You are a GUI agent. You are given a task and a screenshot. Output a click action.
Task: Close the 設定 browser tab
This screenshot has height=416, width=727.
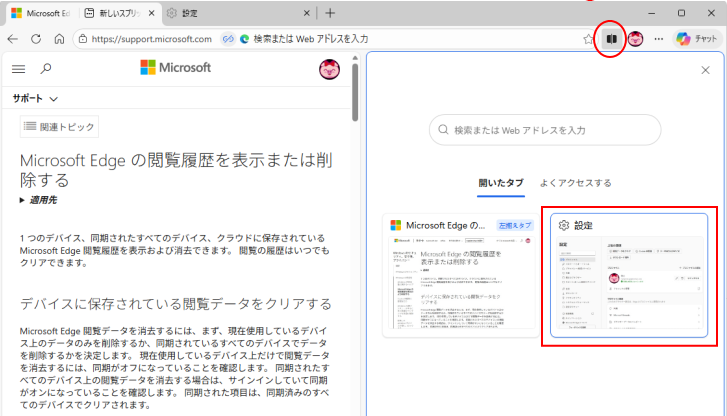coord(306,13)
